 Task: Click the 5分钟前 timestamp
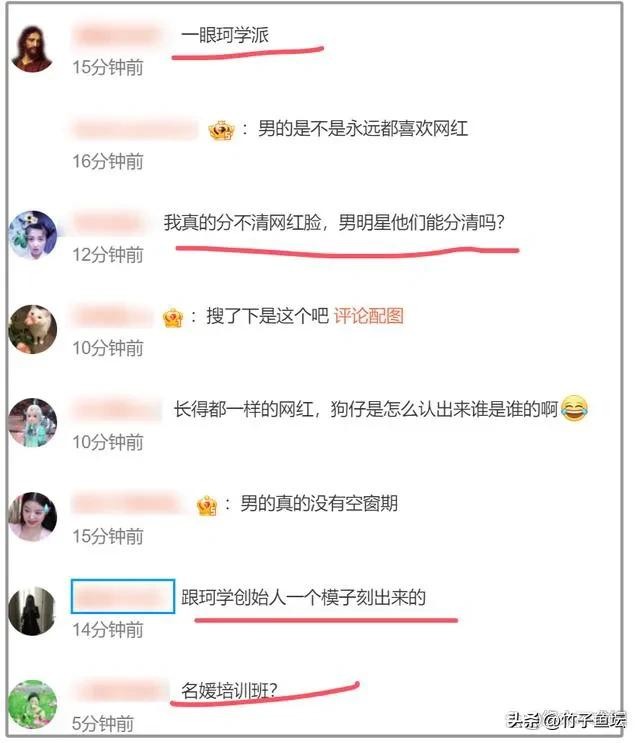[x=103, y=724]
